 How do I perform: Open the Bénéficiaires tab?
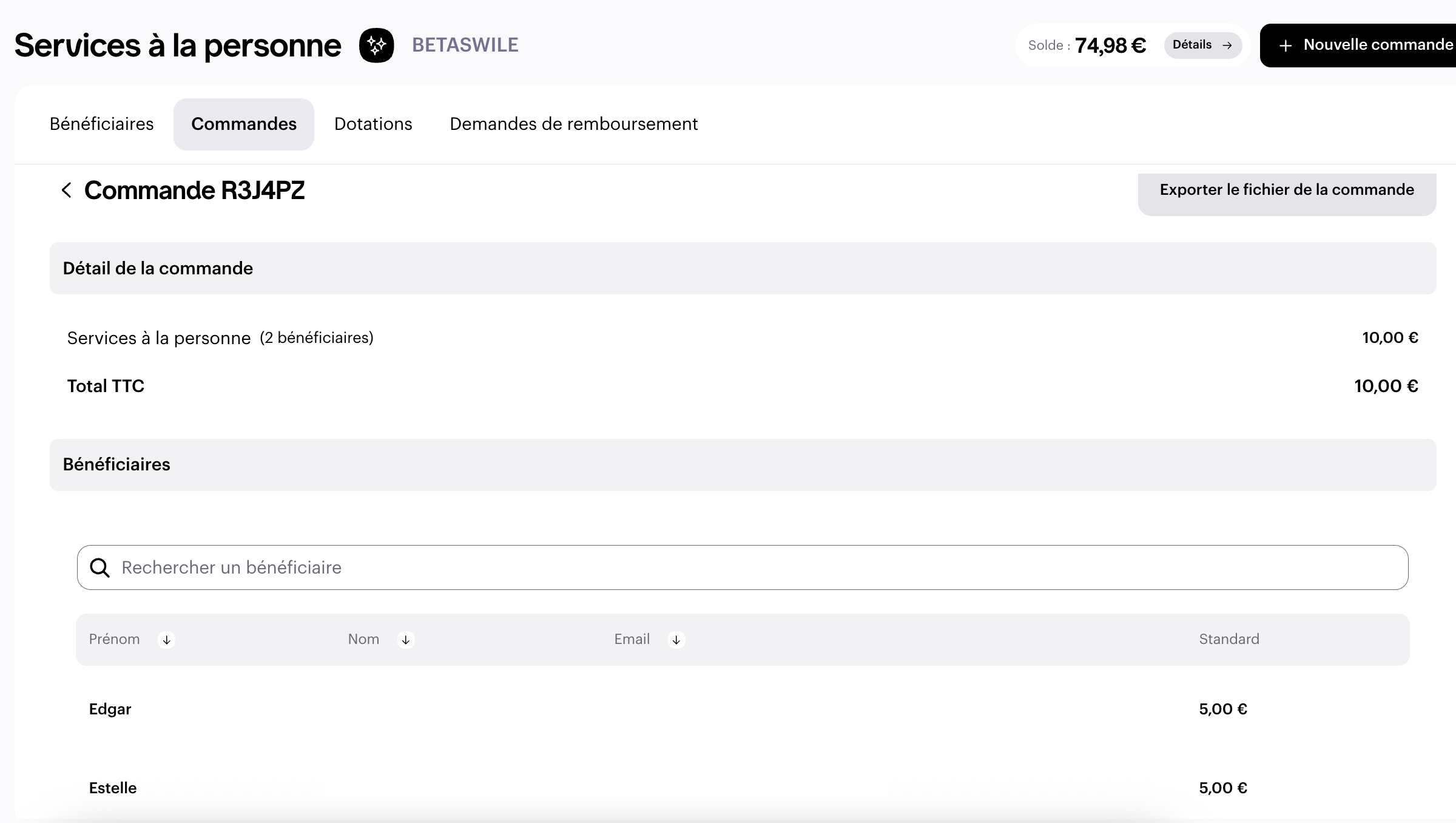click(102, 124)
